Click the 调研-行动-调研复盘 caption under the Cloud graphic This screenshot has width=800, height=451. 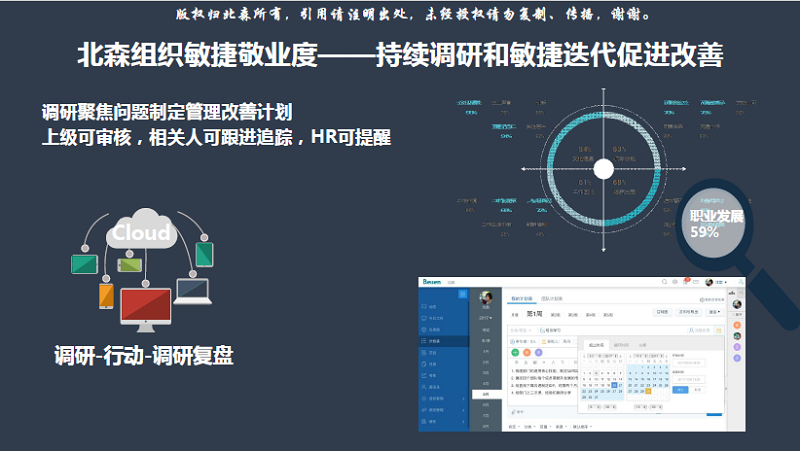(x=144, y=356)
